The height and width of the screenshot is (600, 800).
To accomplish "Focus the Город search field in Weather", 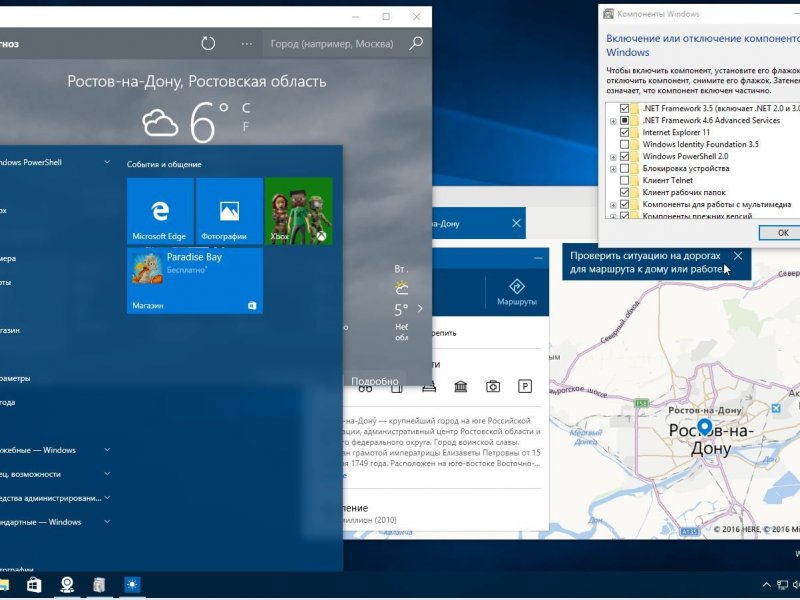I will point(332,44).
